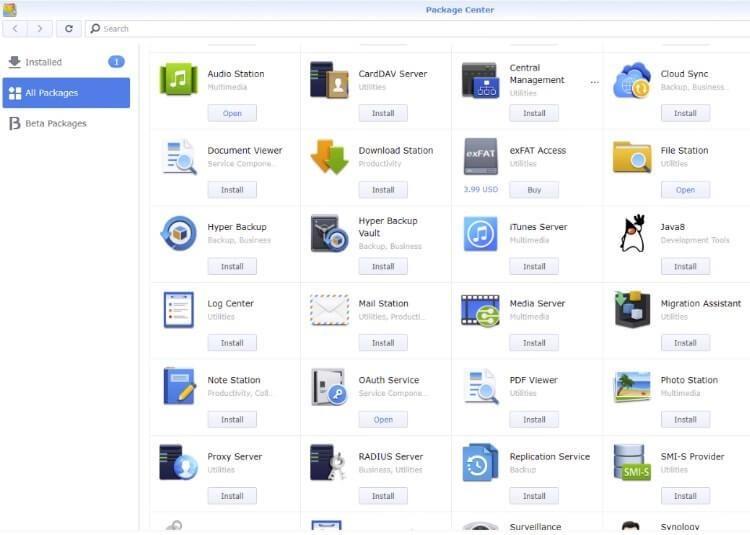
Task: Install CardDAV Server
Action: click(383, 113)
